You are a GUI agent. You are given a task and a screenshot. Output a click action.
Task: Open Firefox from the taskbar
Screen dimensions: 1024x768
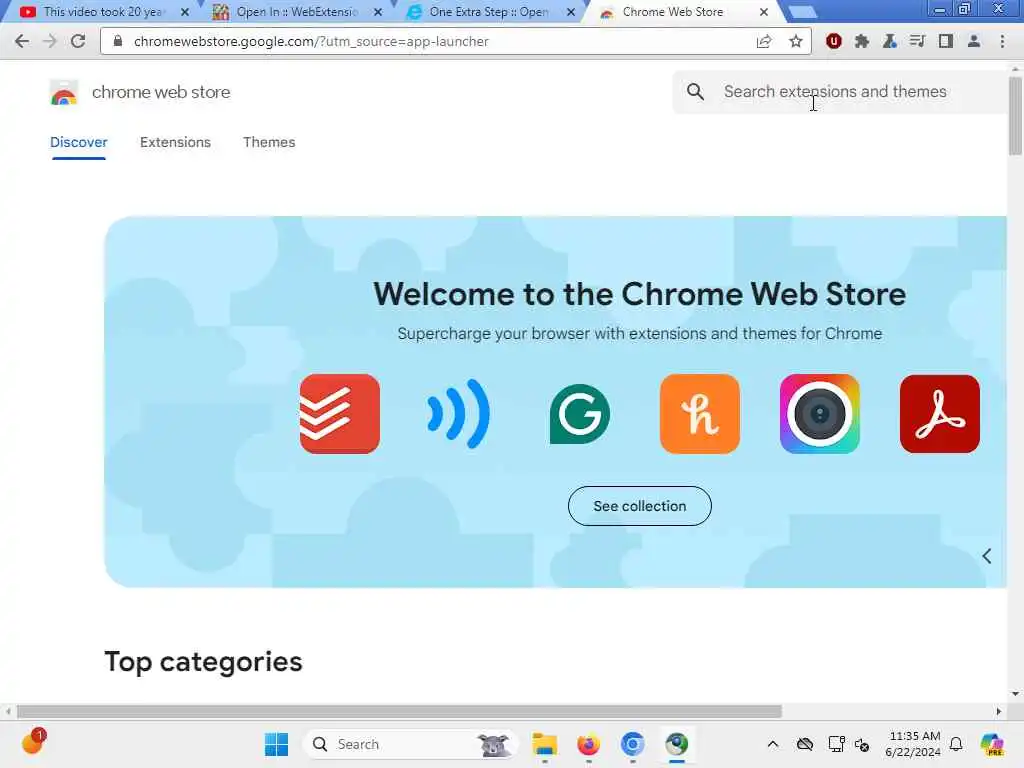tap(588, 744)
